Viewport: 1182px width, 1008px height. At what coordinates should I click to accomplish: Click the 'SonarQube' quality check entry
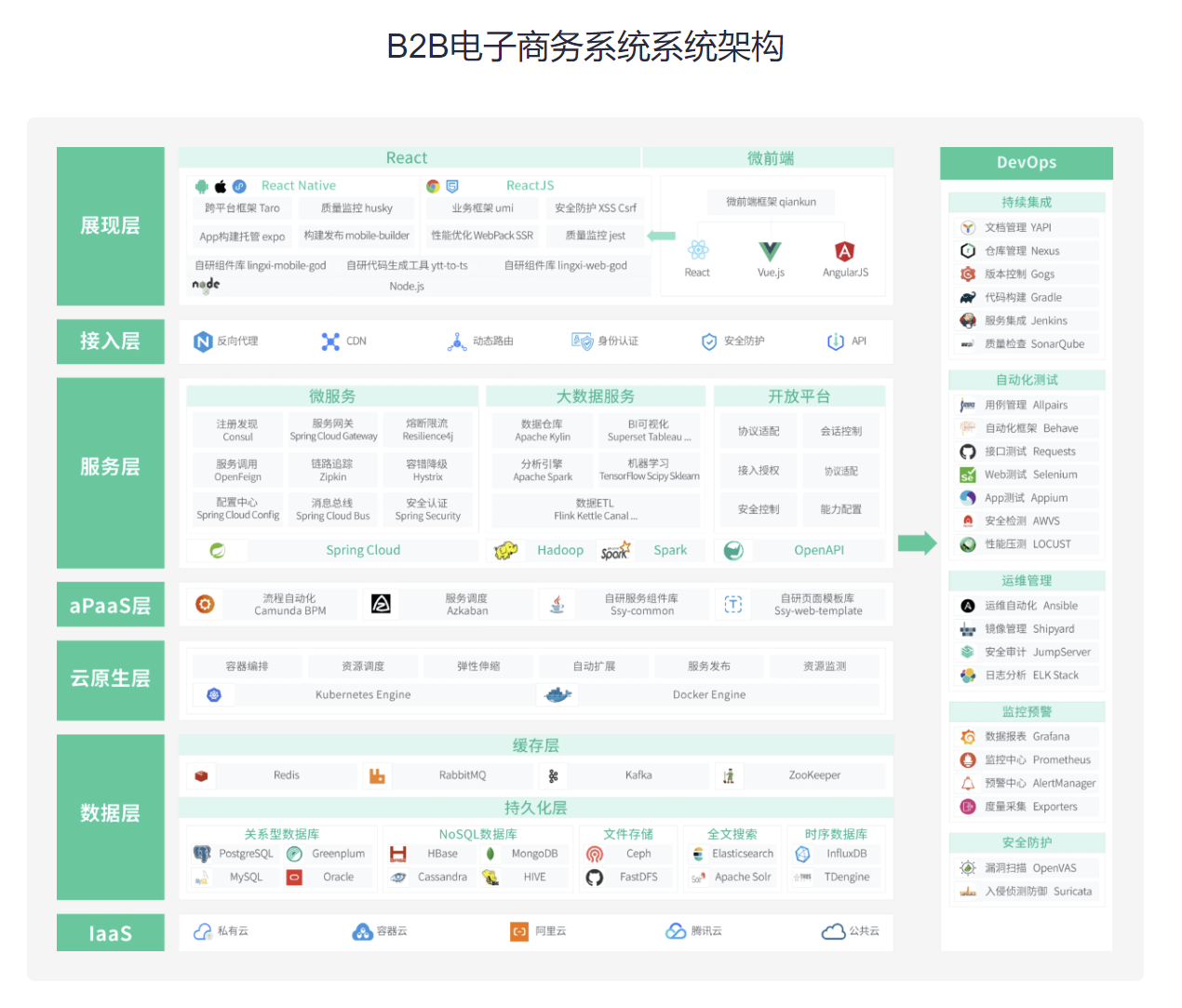(x=1027, y=343)
